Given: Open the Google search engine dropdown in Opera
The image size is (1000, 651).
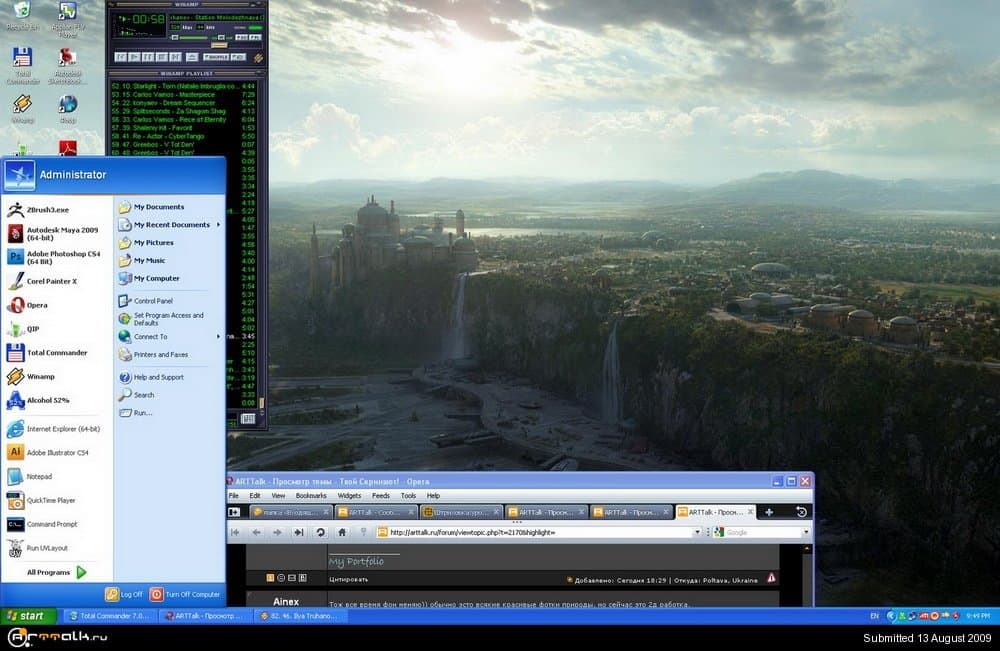Looking at the screenshot, I should point(806,532).
